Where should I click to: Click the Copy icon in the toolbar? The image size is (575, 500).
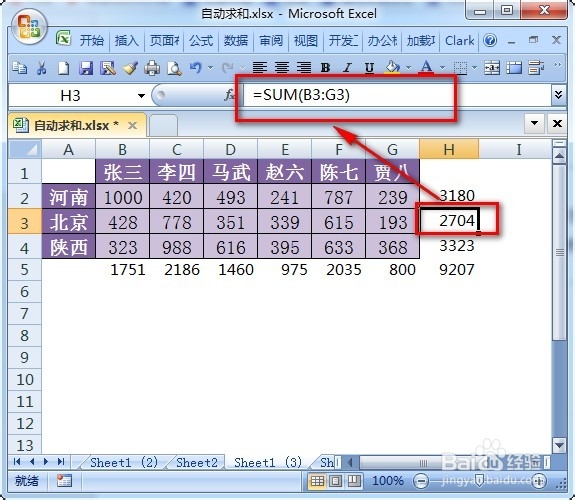coord(19,68)
